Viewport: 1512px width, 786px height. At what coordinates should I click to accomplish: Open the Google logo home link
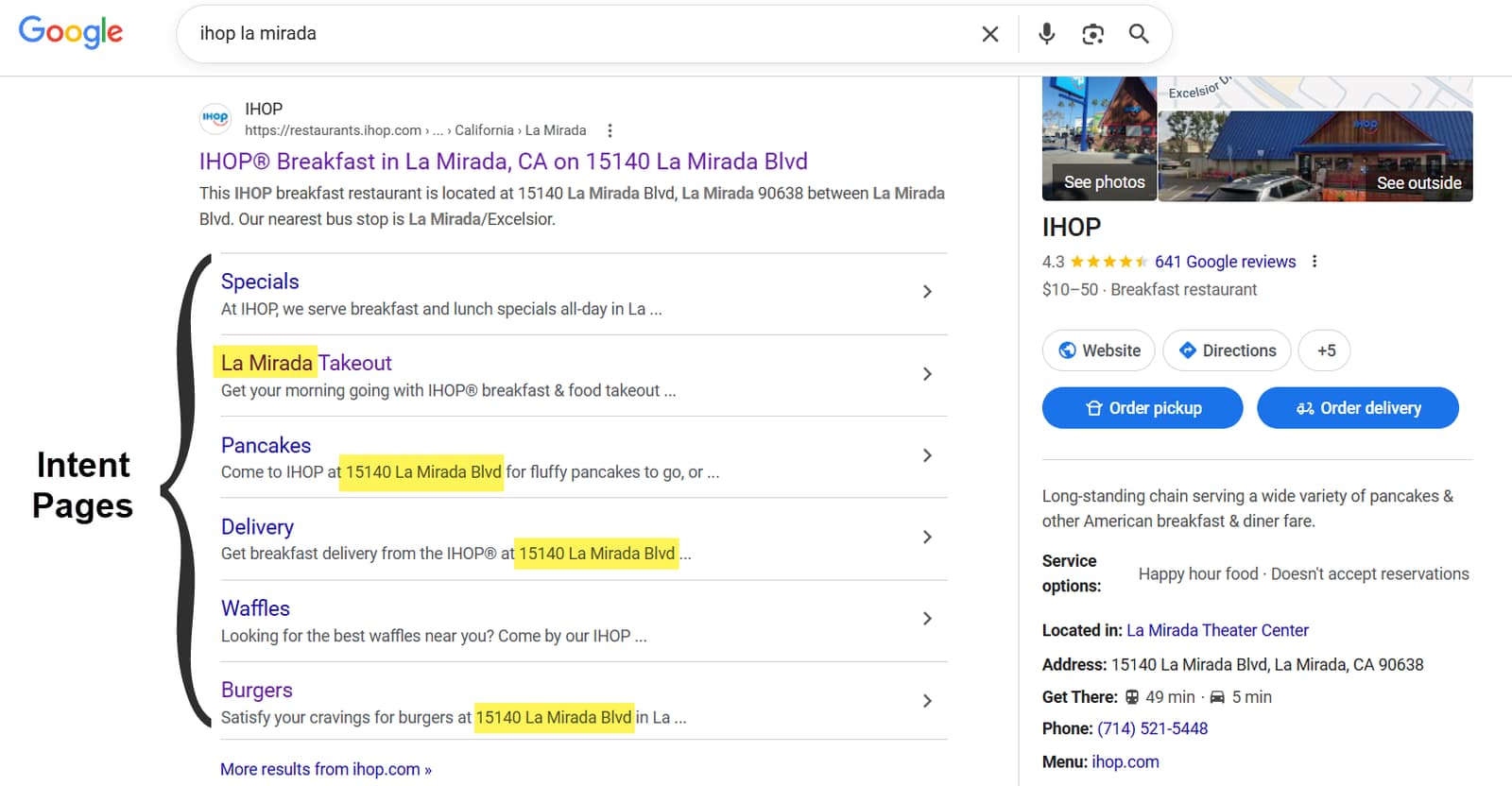pyautogui.click(x=71, y=32)
